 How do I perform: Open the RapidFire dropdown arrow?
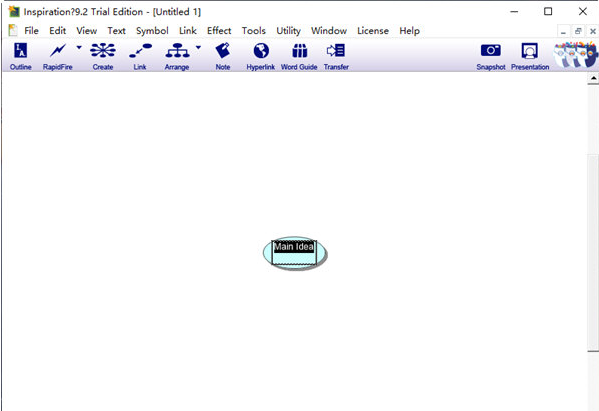pos(79,48)
